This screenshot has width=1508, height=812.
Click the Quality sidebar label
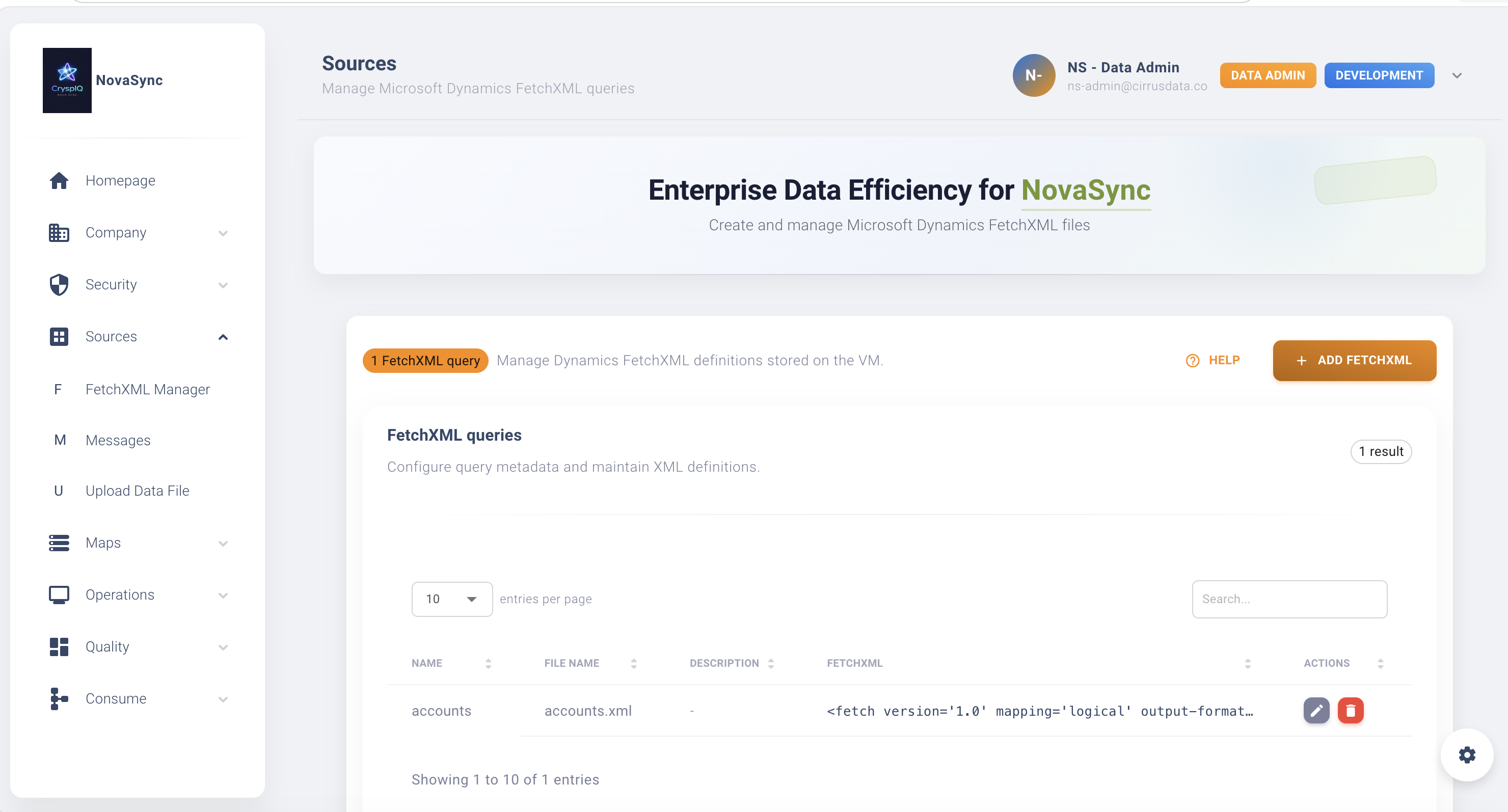[x=107, y=646]
